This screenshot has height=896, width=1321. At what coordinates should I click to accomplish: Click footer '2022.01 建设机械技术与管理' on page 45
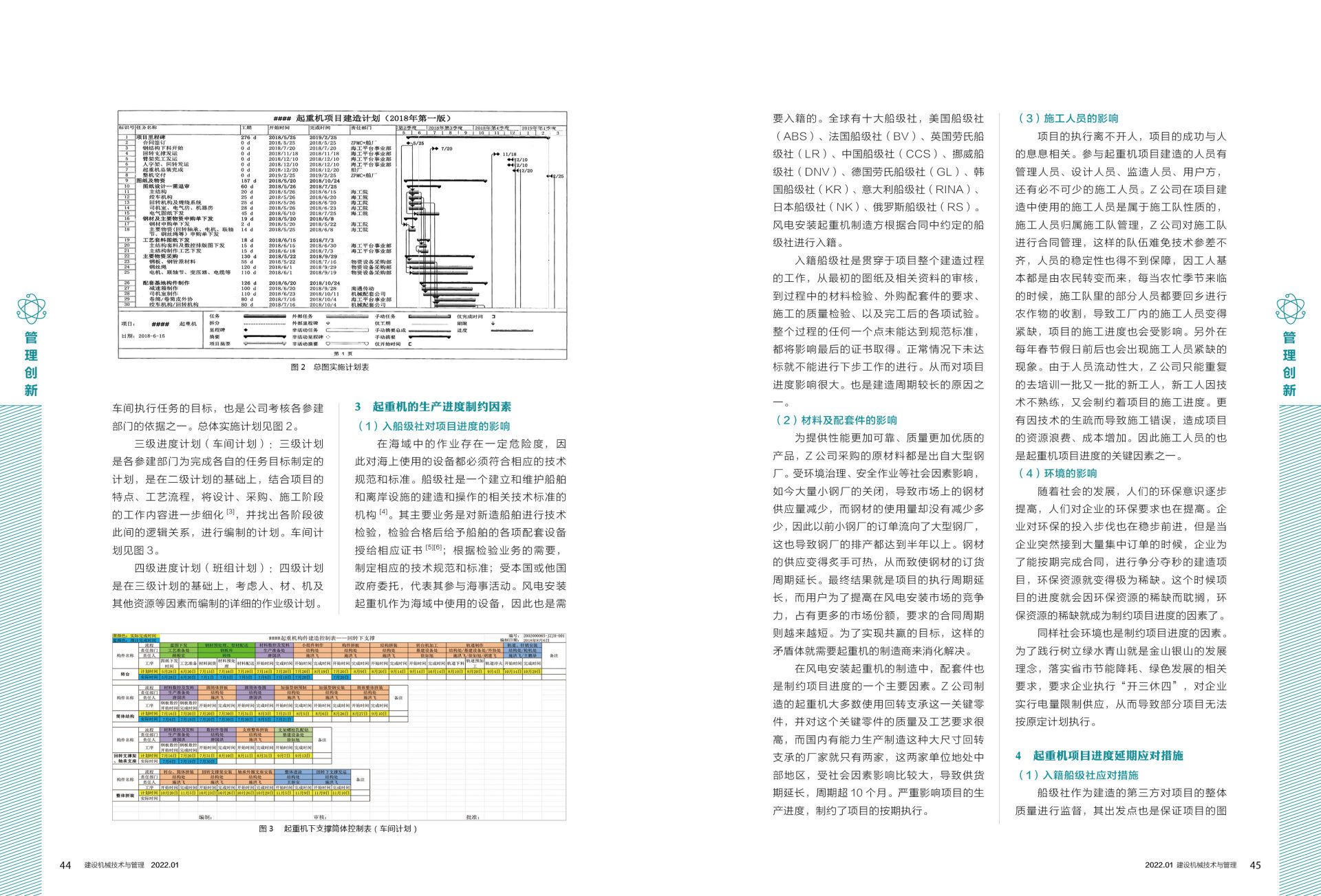tap(1191, 865)
